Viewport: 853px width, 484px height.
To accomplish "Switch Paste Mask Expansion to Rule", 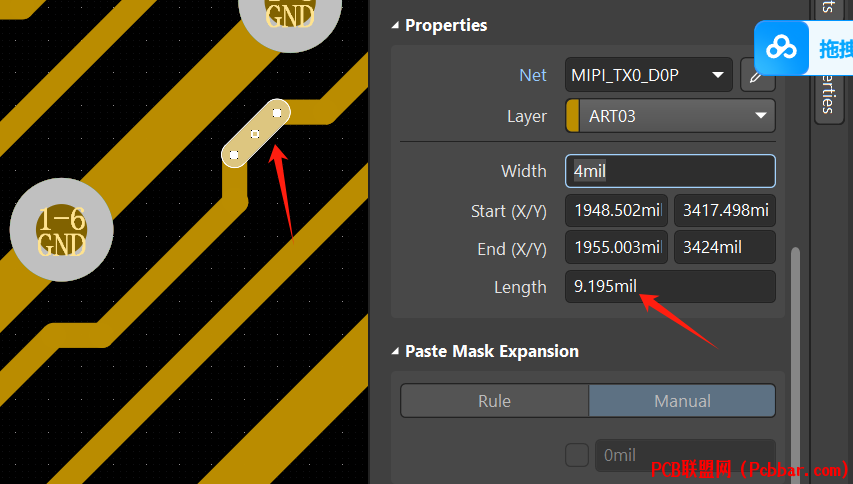I will [x=494, y=401].
